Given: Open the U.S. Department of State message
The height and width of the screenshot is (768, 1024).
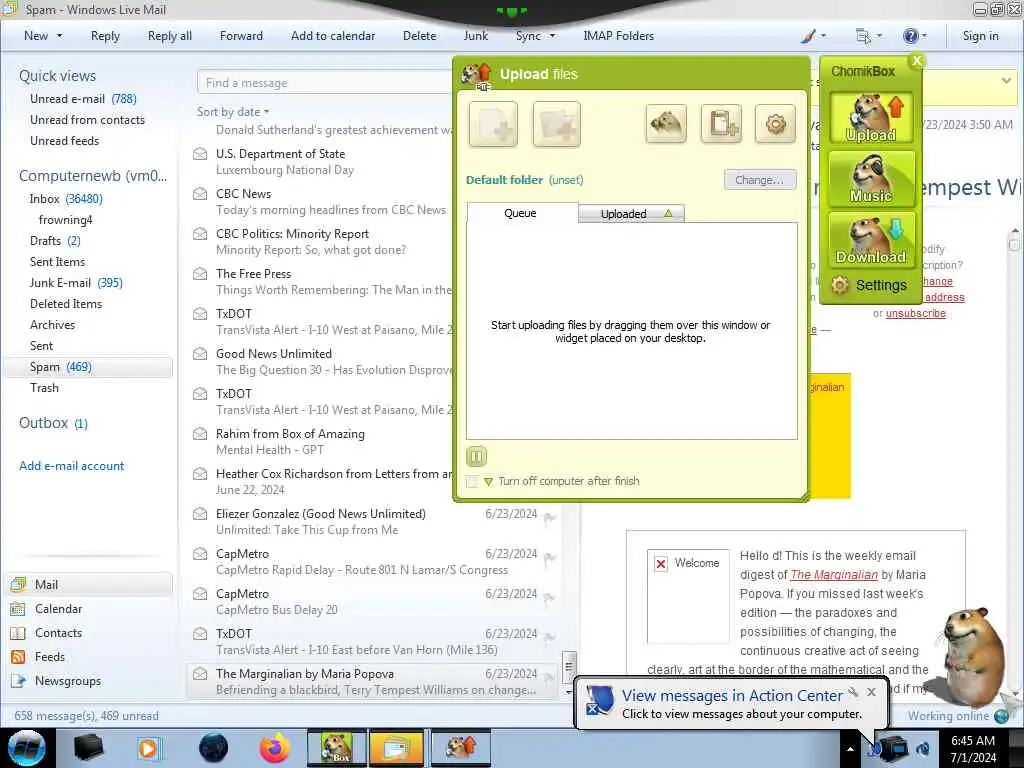Looking at the screenshot, I should (320, 162).
